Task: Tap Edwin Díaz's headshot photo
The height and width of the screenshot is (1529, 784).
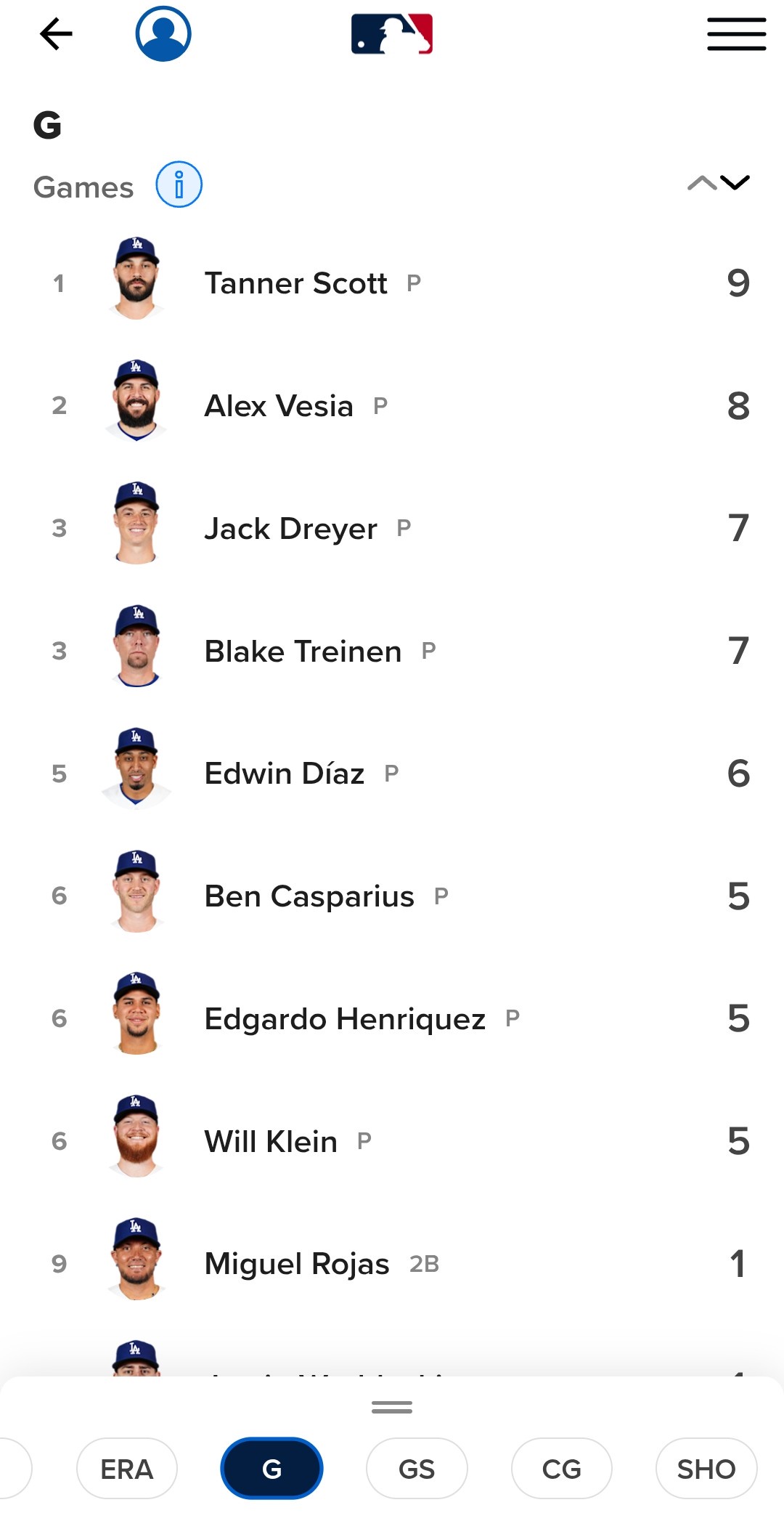Action: 136,768
